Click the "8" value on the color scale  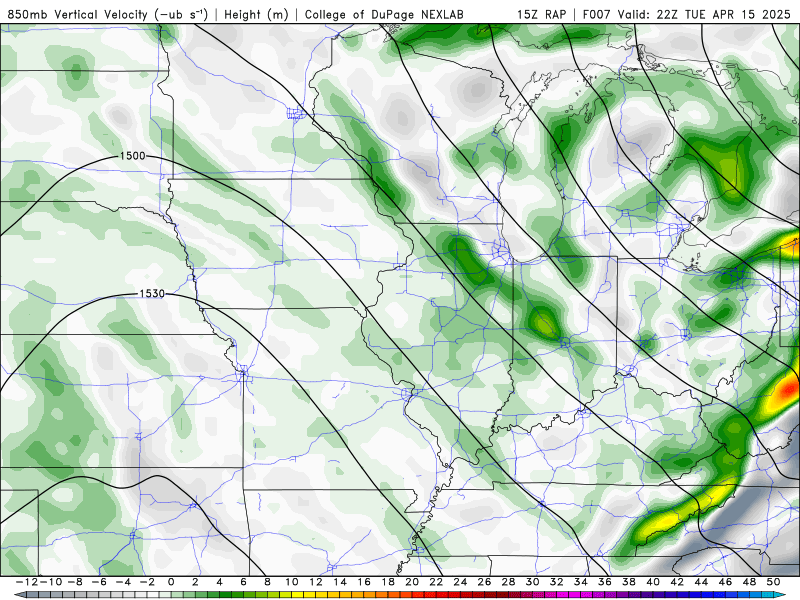[267, 582]
